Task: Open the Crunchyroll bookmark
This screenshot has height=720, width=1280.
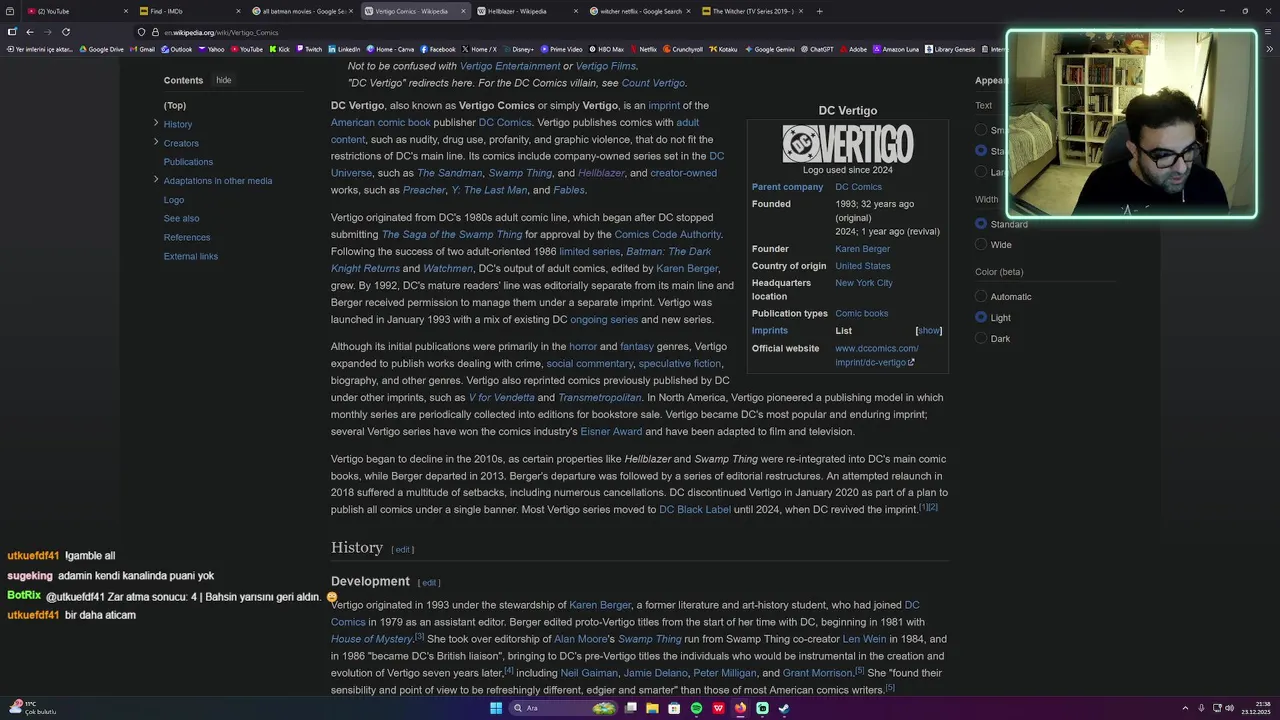Action: click(682, 49)
